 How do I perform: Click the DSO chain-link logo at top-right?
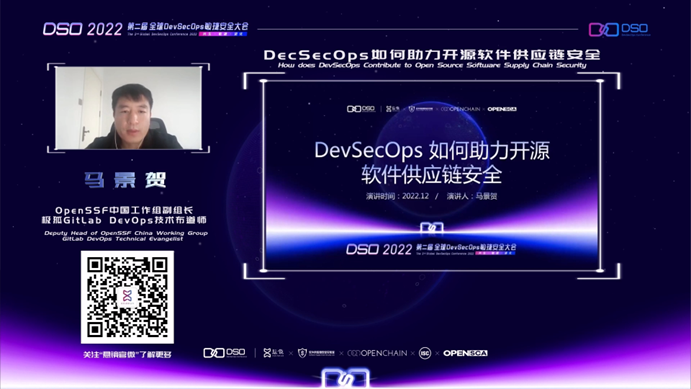(x=619, y=29)
